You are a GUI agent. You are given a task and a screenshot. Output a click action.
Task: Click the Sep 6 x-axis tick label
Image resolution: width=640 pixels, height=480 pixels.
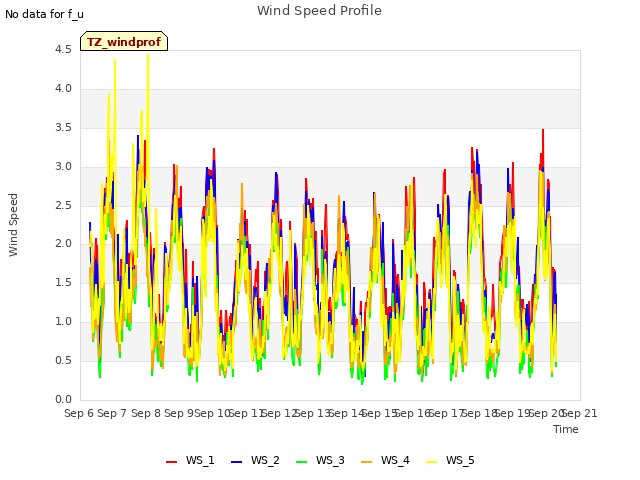(79, 413)
